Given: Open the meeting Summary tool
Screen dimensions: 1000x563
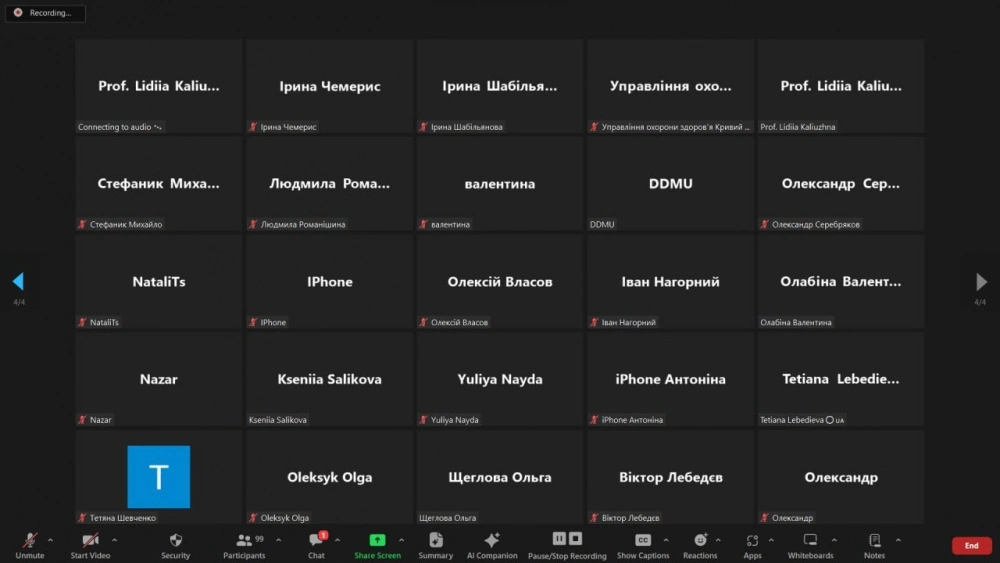Looking at the screenshot, I should [x=436, y=546].
